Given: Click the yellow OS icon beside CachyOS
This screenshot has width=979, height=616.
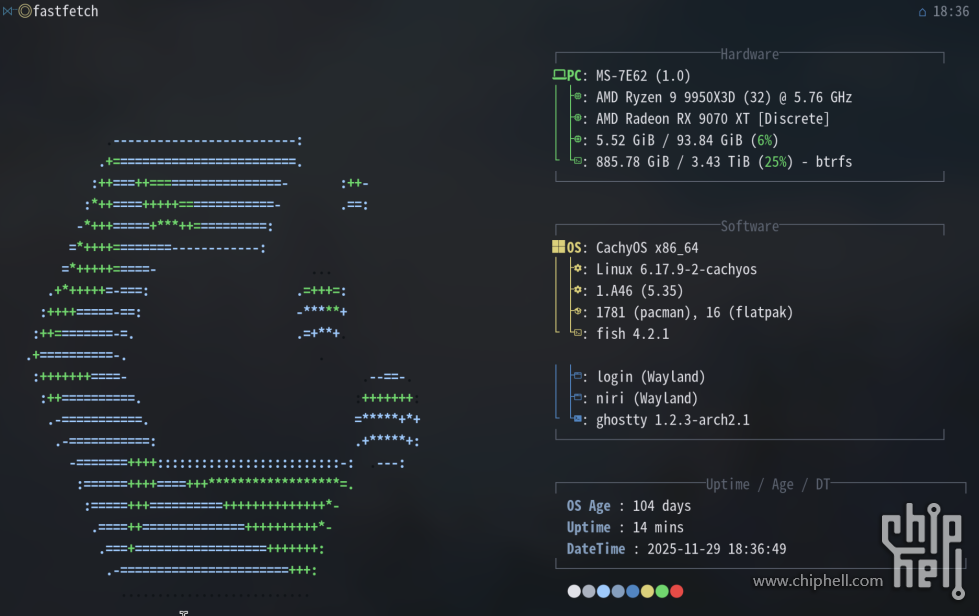Looking at the screenshot, I should coord(559,247).
